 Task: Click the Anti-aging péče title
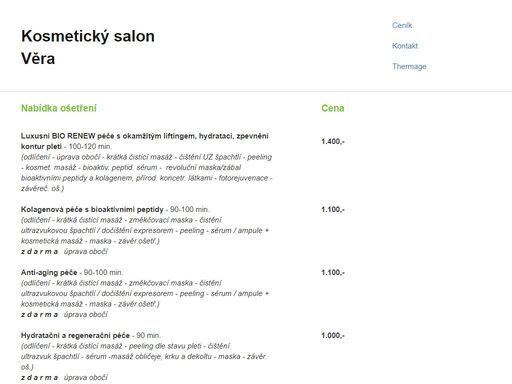point(49,272)
